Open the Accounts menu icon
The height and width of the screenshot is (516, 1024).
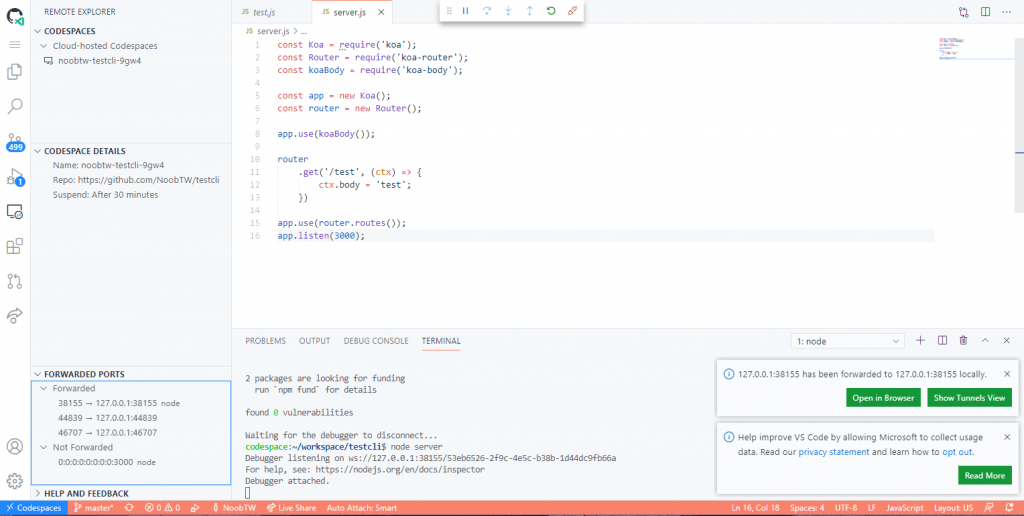click(14, 447)
